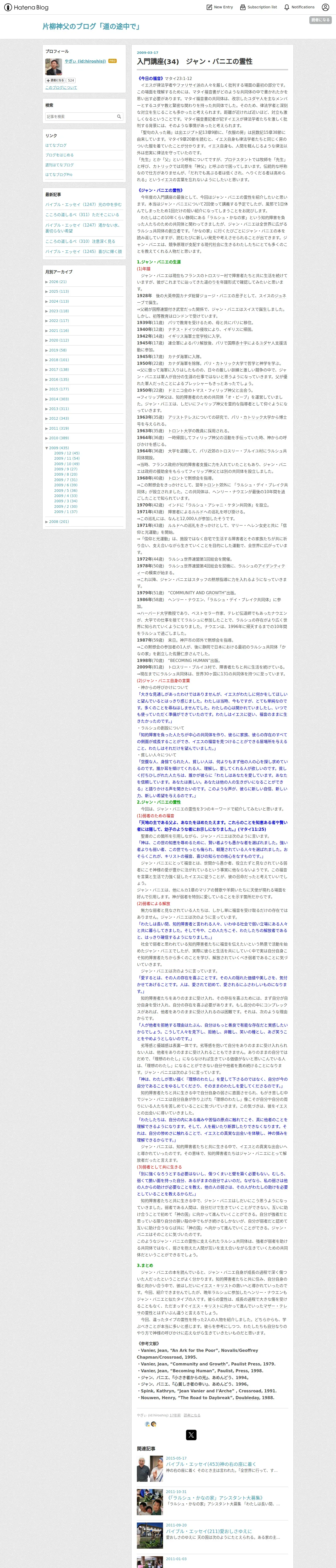The image size is (336, 1568).
Task: Expand the 2023 (118) archive triangle
Action: 47,311
